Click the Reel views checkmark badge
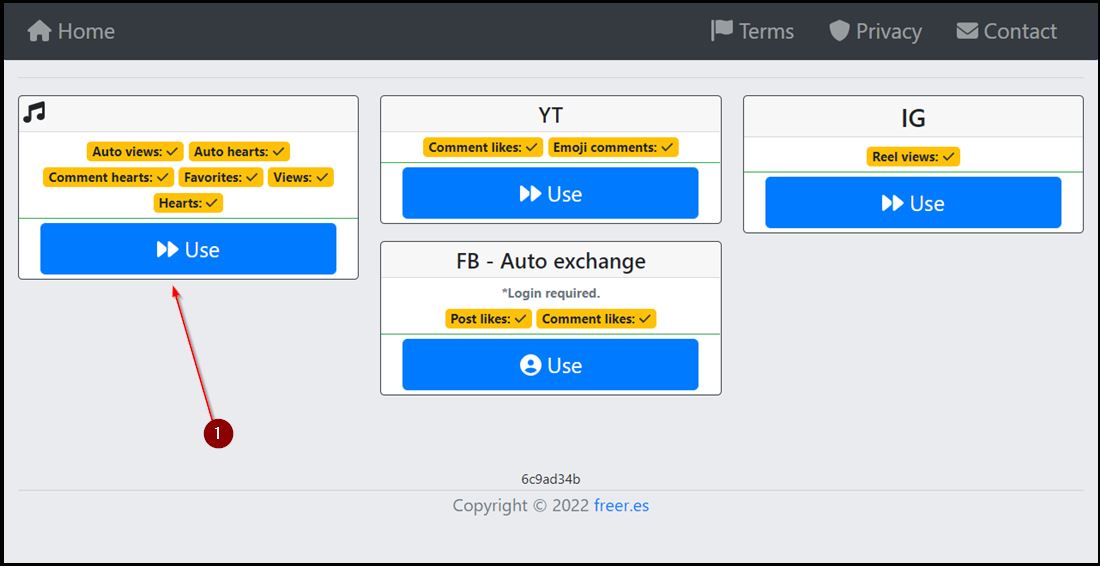 point(913,157)
